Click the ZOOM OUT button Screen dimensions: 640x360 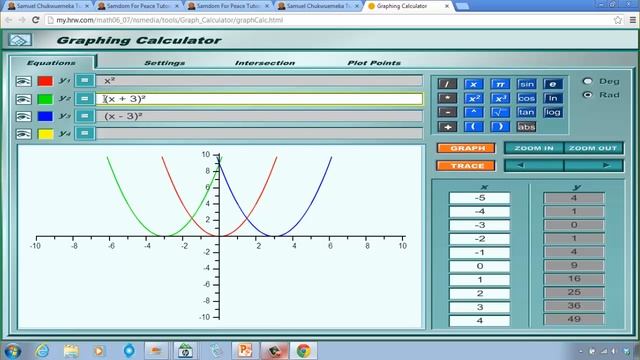[593, 148]
